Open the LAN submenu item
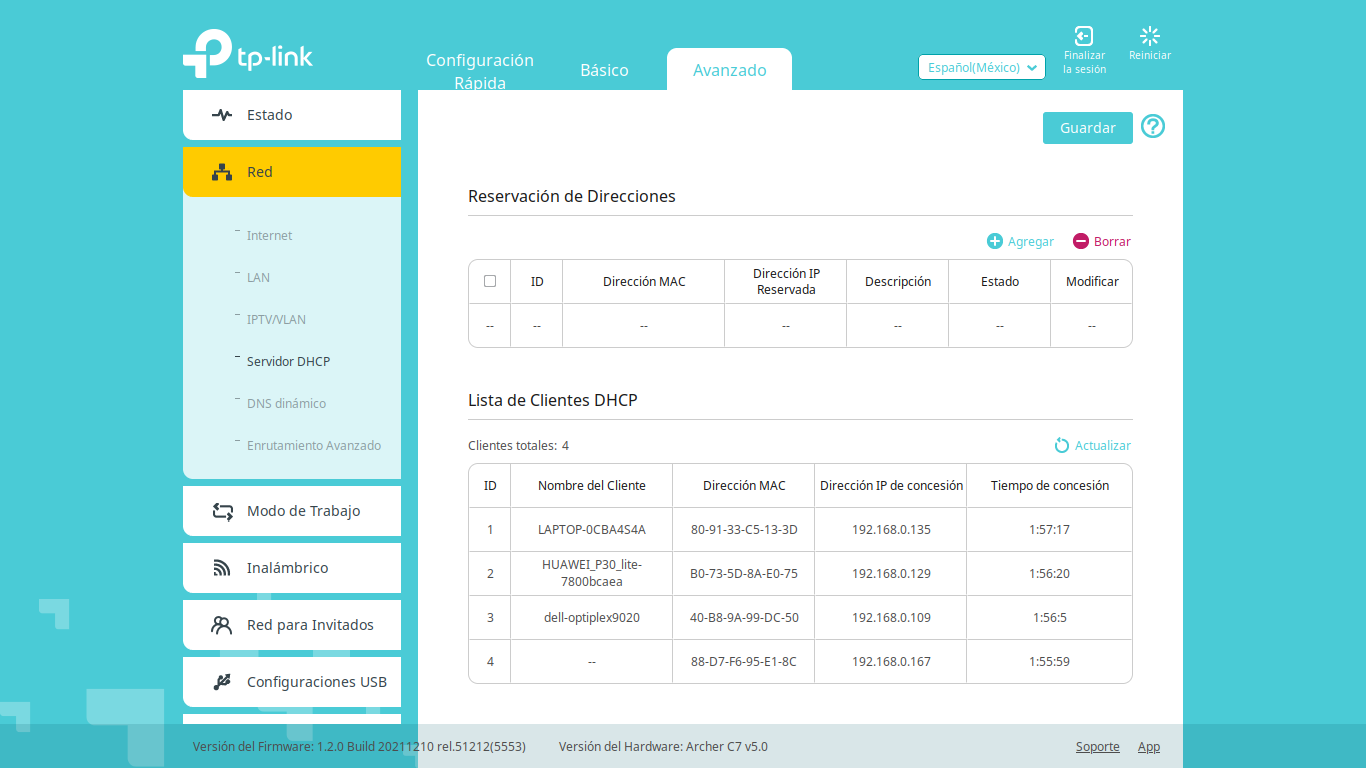The width and height of the screenshot is (1366, 768). 258,277
